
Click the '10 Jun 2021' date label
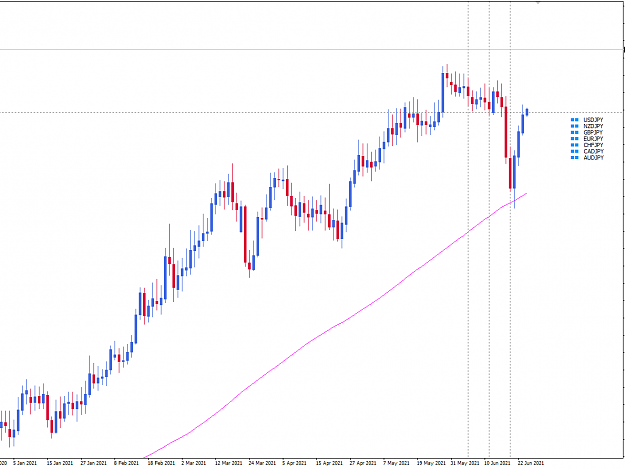point(497,463)
